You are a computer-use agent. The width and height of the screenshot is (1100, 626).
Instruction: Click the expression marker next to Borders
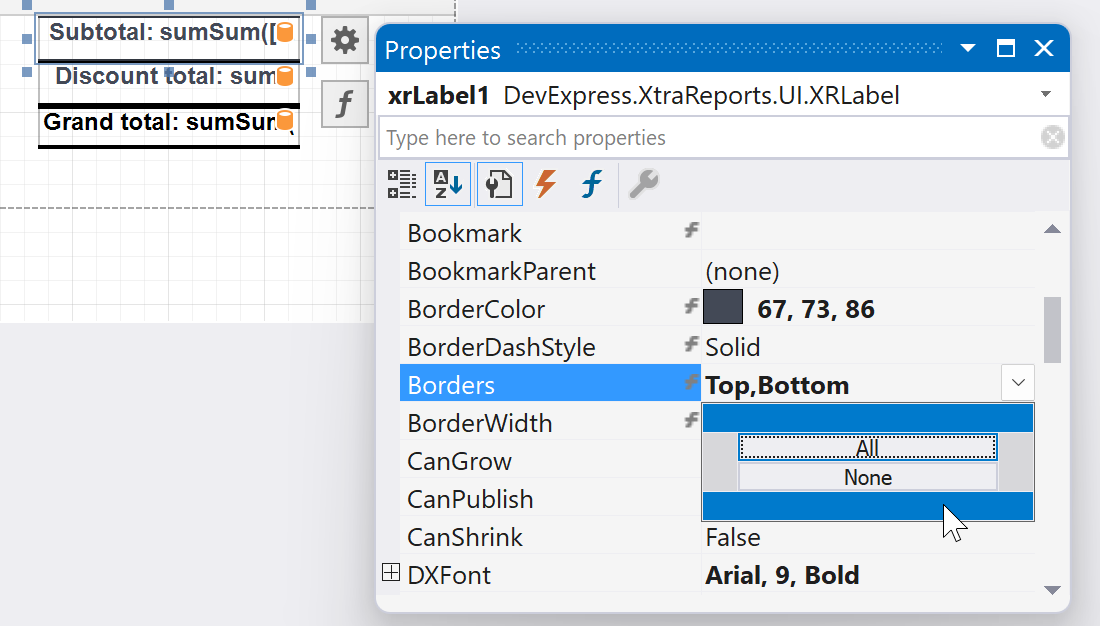click(690, 384)
